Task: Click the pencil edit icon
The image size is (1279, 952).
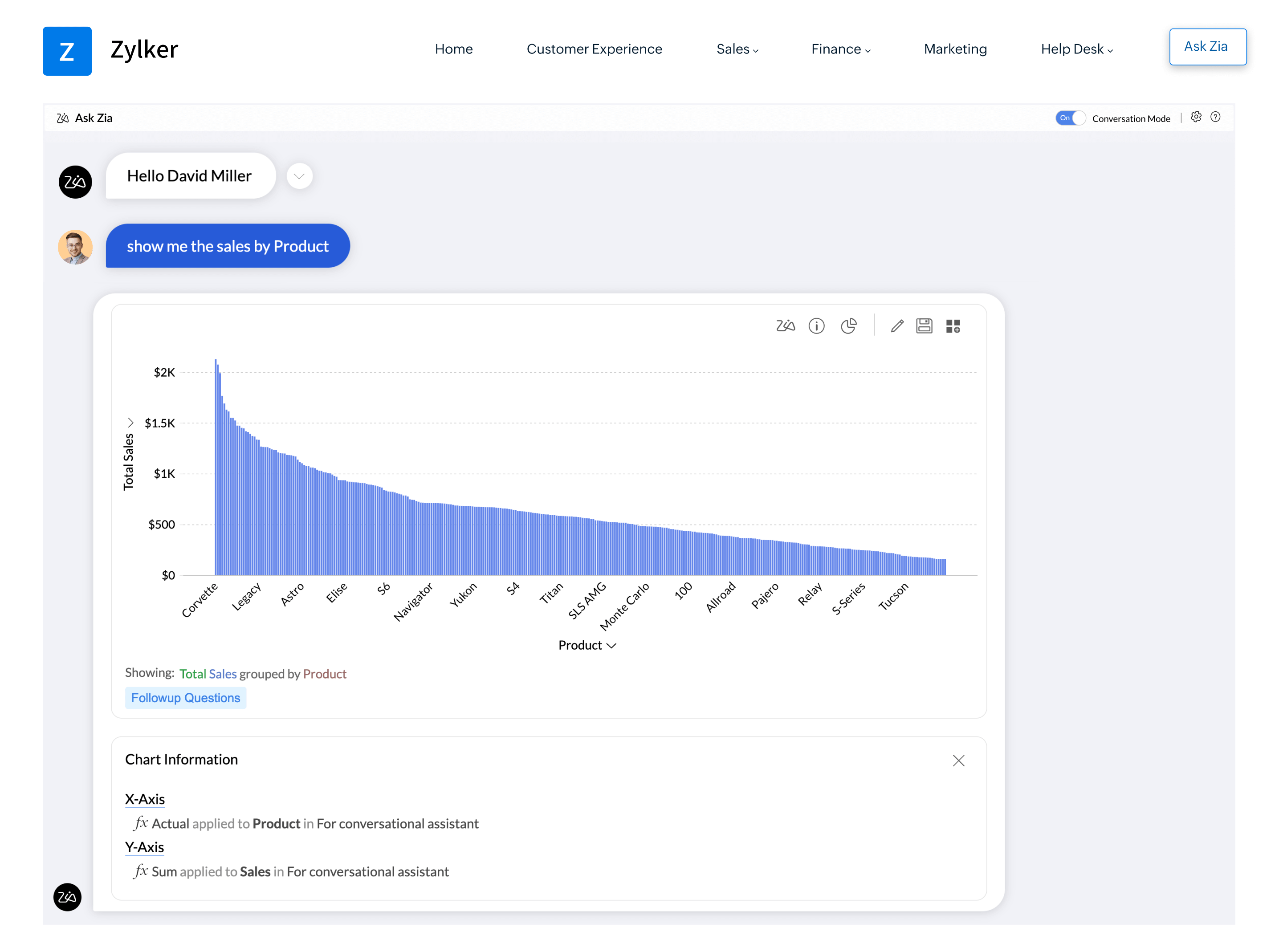Action: (x=896, y=326)
